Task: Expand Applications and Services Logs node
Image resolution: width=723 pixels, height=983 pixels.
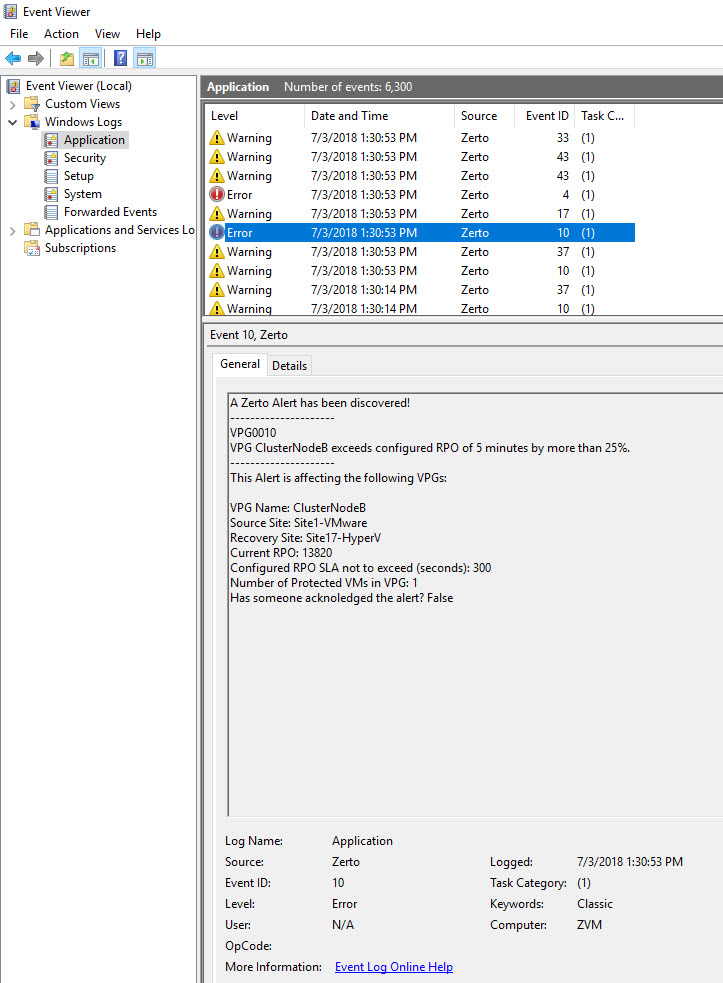Action: (x=13, y=231)
